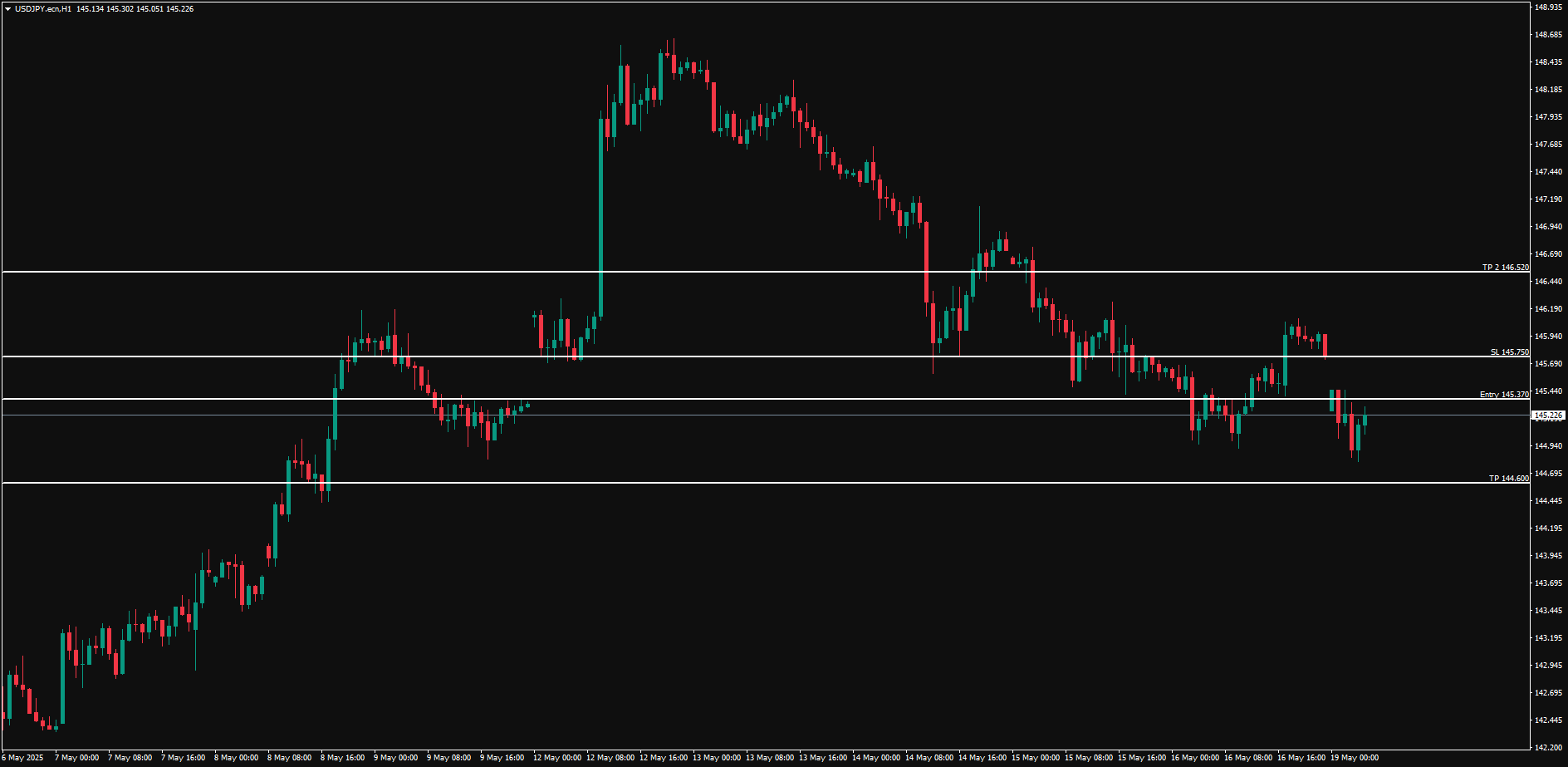Click the most recent green candle
The width and height of the screenshot is (1568, 767).
[x=1365, y=420]
